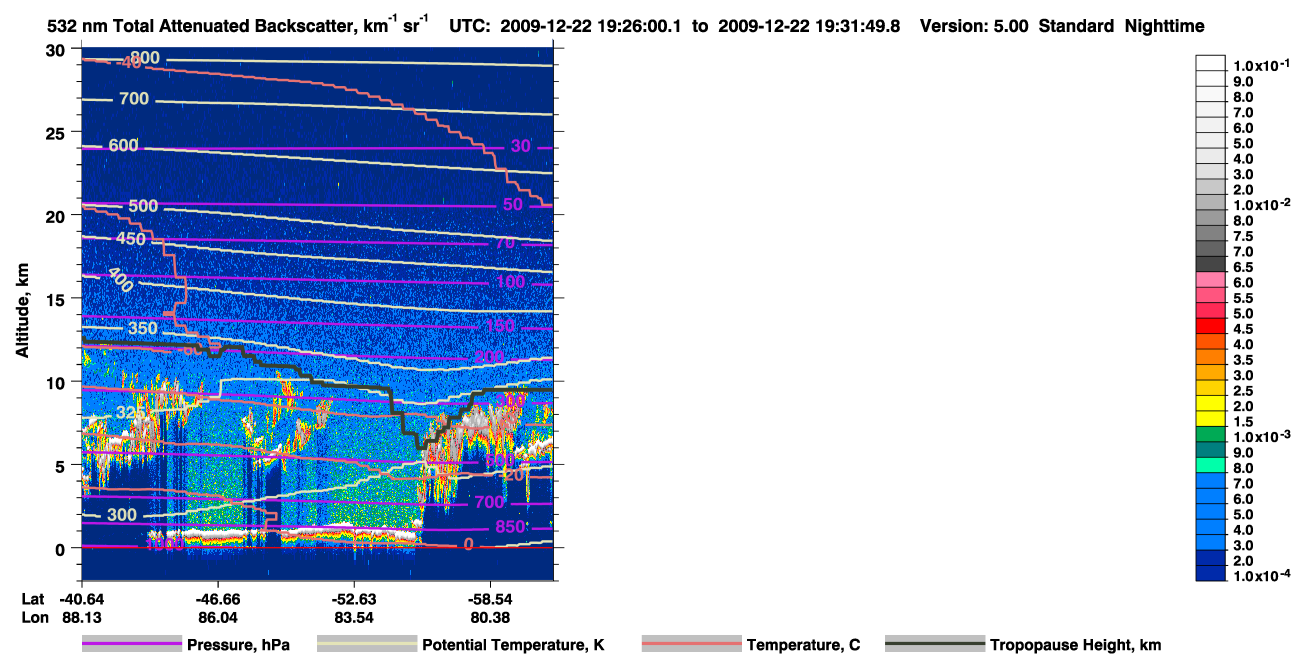This screenshot has width=1300, height=667.
Task: Click the 450 potential temperature contour label
Action: tap(131, 239)
